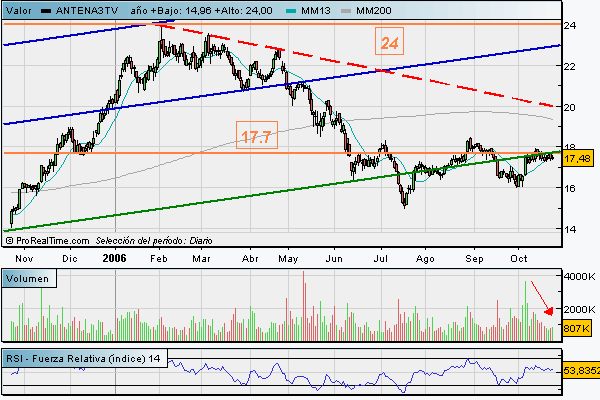The height and width of the screenshot is (400, 600).
Task: Select the MM13 moving average label
Action: (x=316, y=10)
